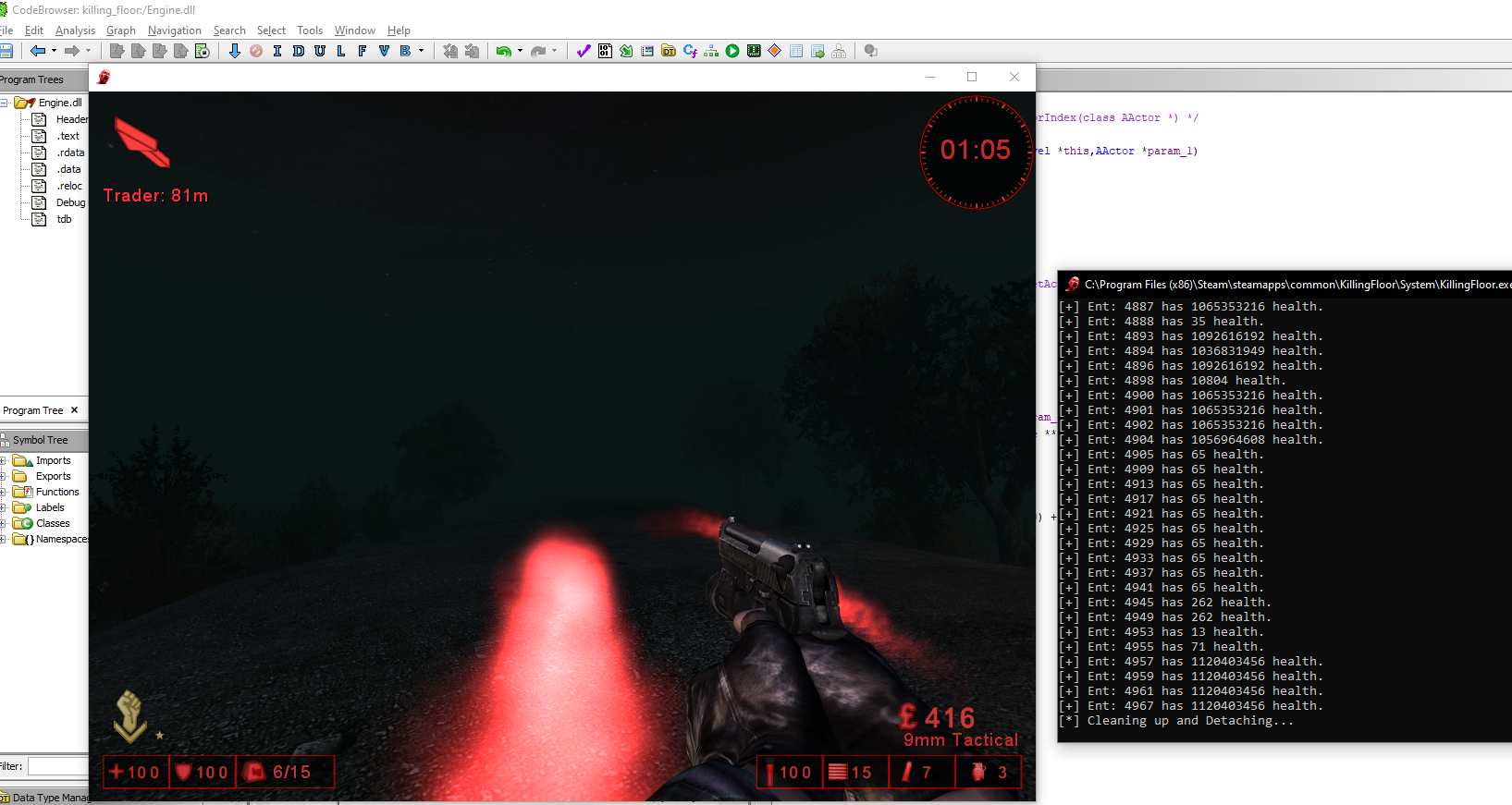
Task: Open the Window menu
Action: (x=354, y=30)
